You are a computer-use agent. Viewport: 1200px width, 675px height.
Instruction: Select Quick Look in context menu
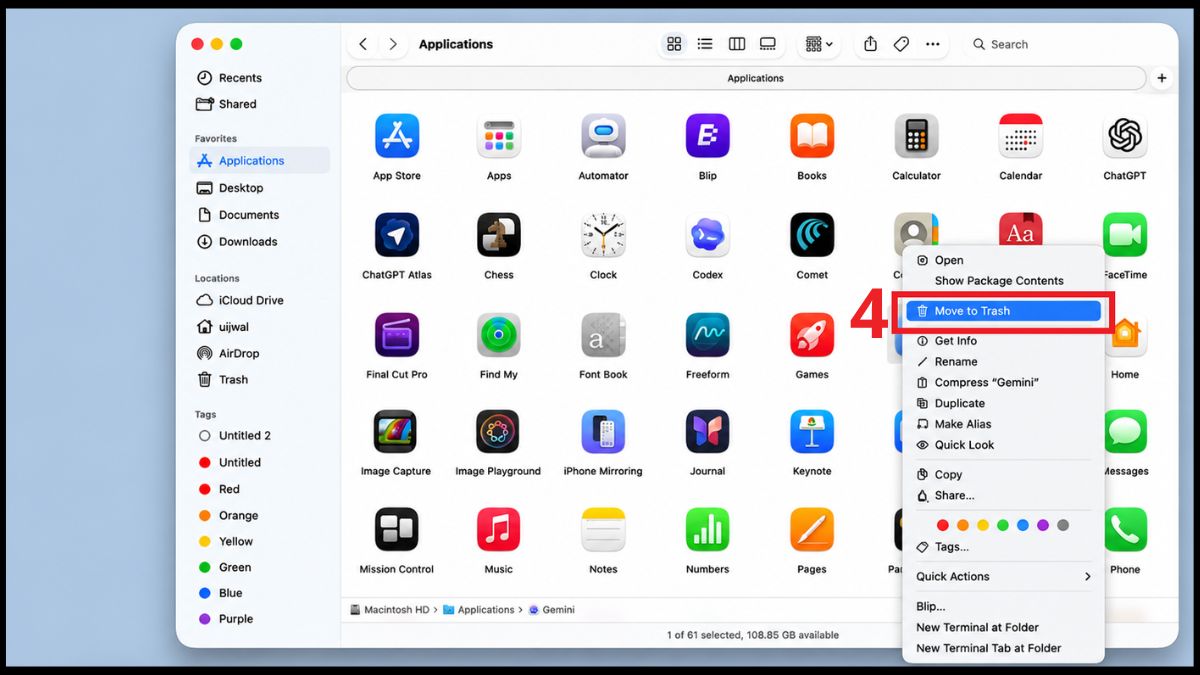point(1004,445)
